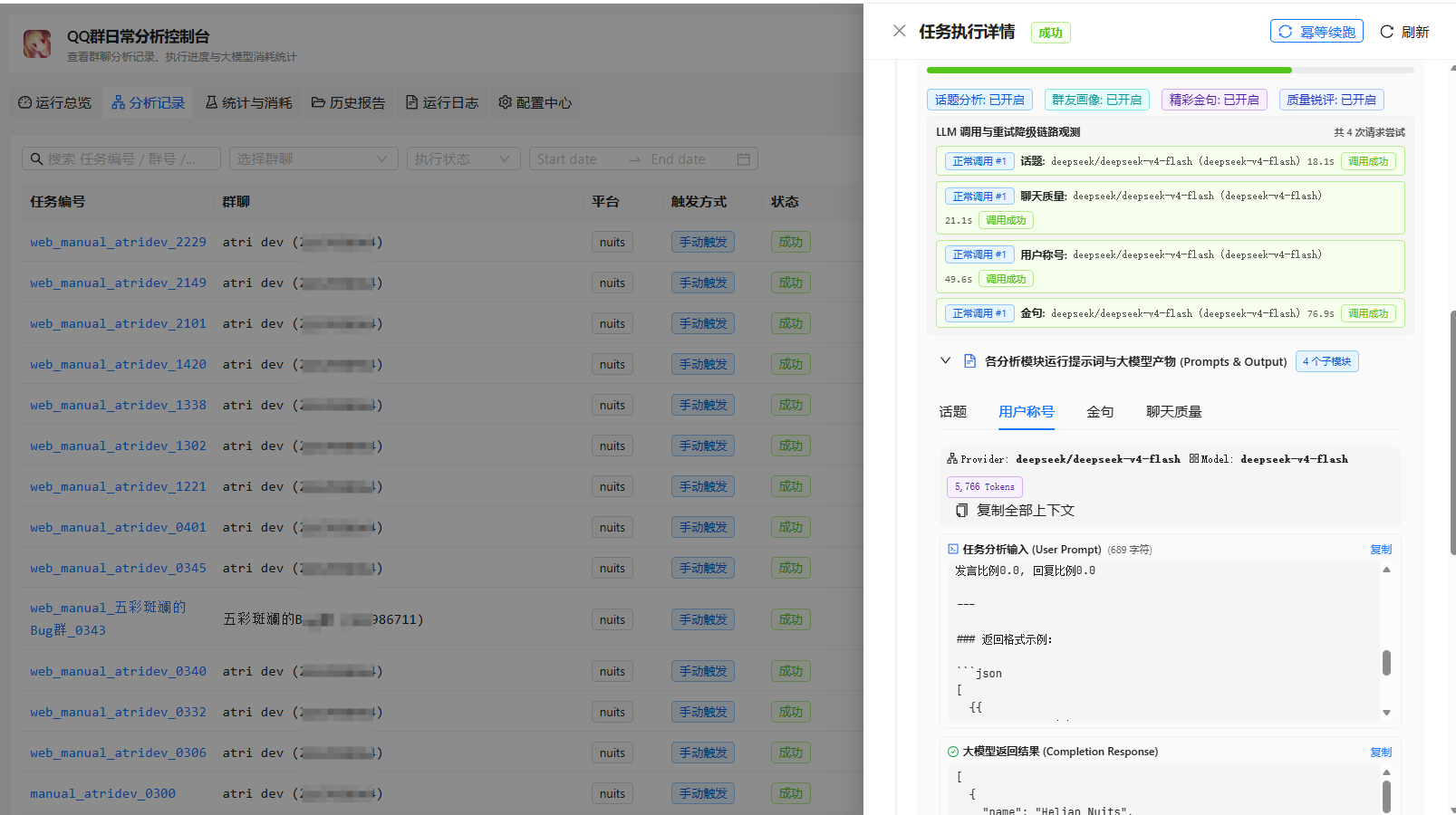Focus the task number search field
Image resolution: width=1456 pixels, height=815 pixels.
click(x=121, y=158)
